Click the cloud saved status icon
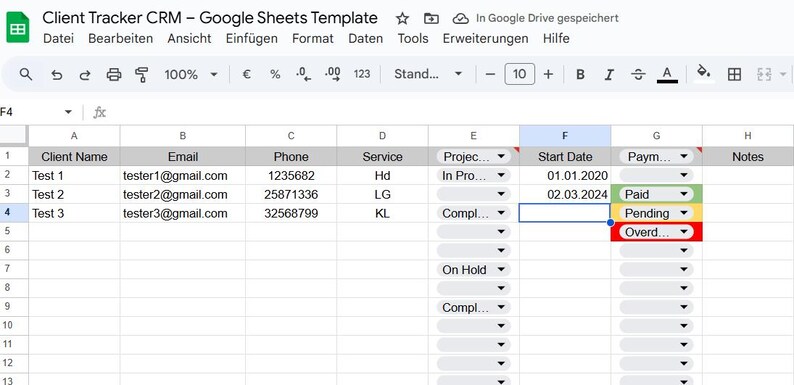This screenshot has height=385, width=794. pyautogui.click(x=460, y=19)
